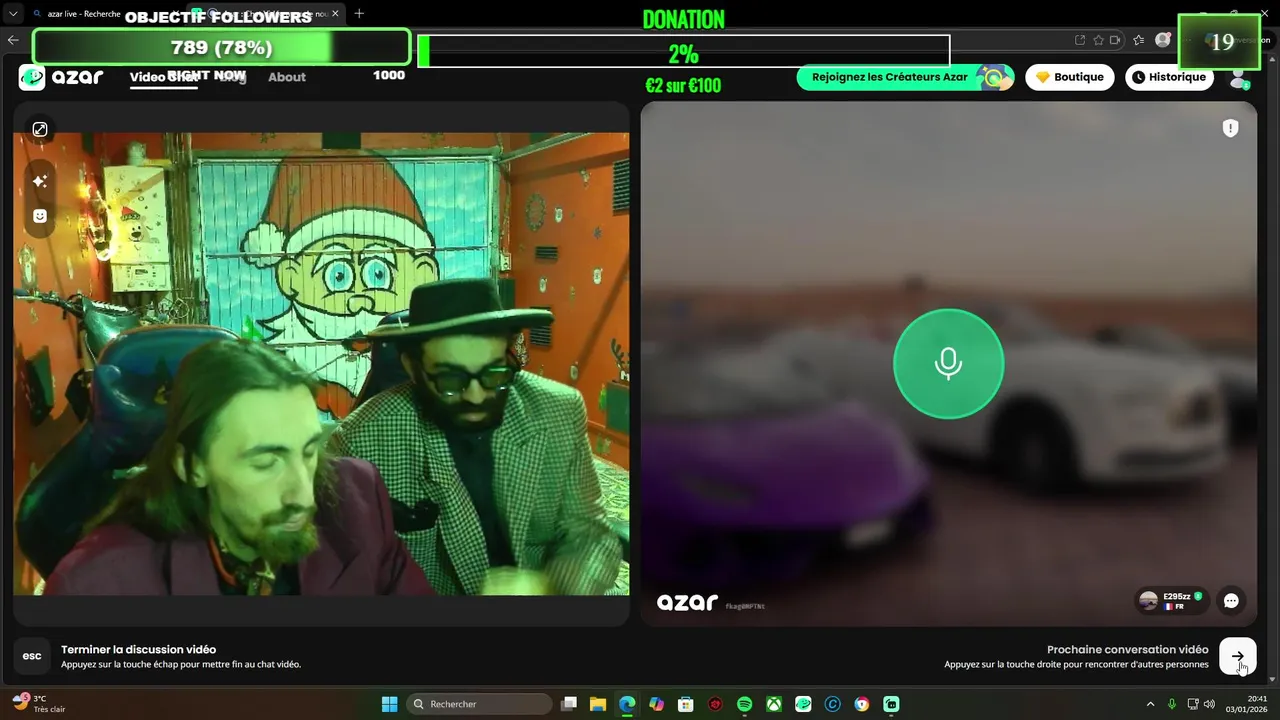Screen dimensions: 1280x720
Task: Close the second browser tab
Action: 335,14
